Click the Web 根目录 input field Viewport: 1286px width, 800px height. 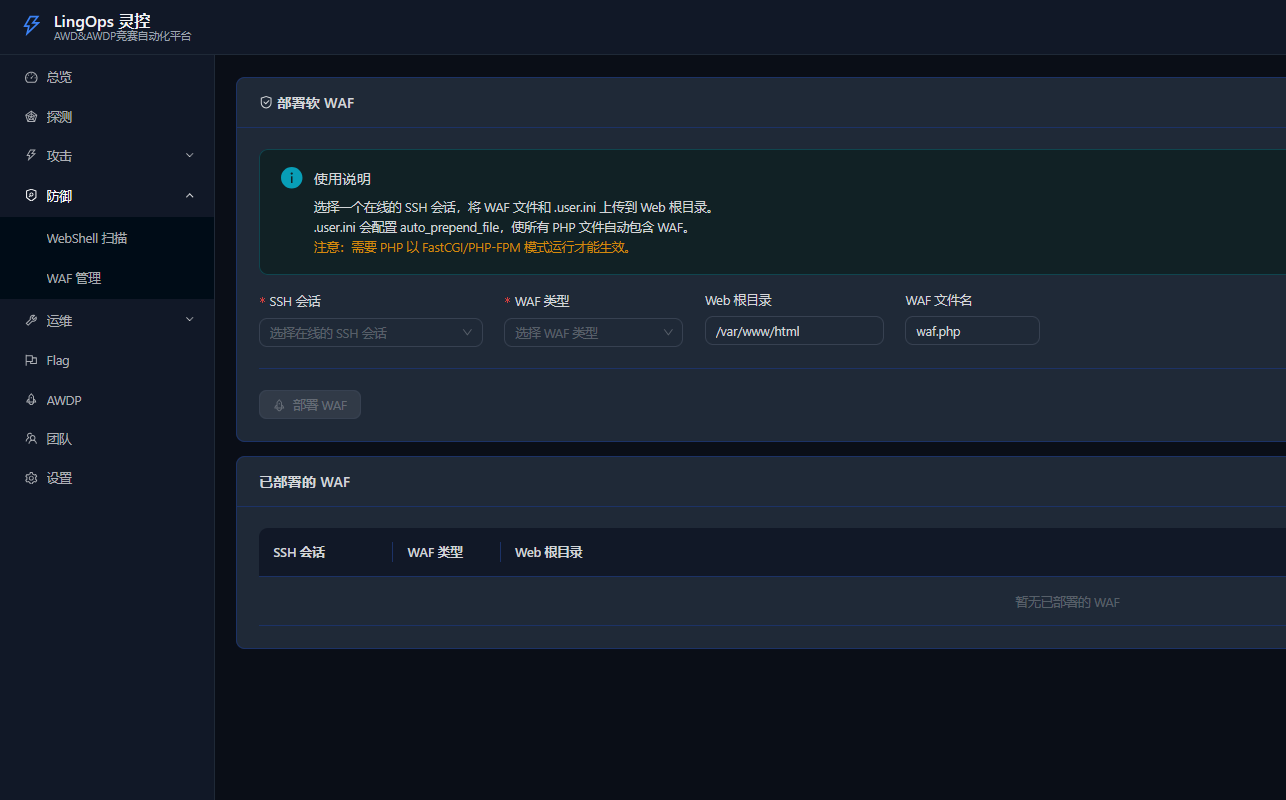[x=794, y=331]
